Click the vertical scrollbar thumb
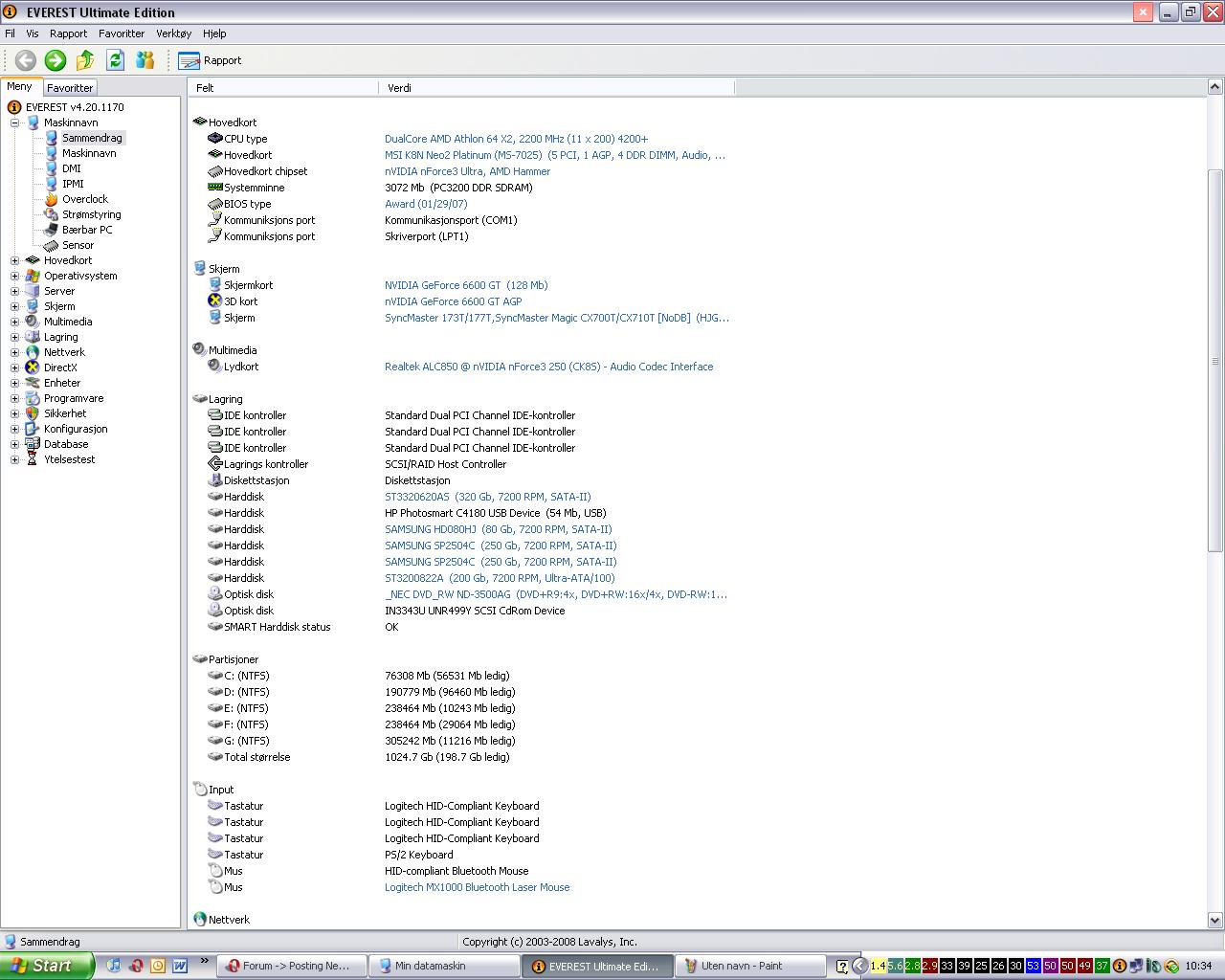The width and height of the screenshot is (1225, 980). point(1215,360)
